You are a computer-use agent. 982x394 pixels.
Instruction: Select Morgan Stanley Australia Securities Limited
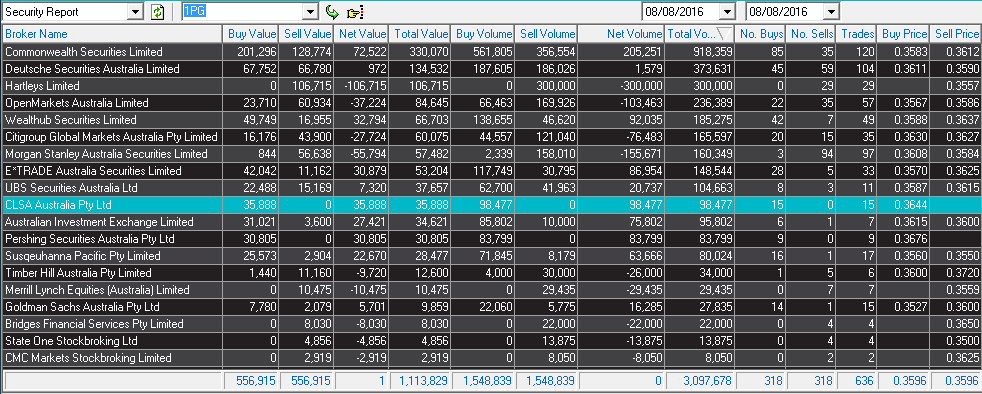click(x=491, y=153)
